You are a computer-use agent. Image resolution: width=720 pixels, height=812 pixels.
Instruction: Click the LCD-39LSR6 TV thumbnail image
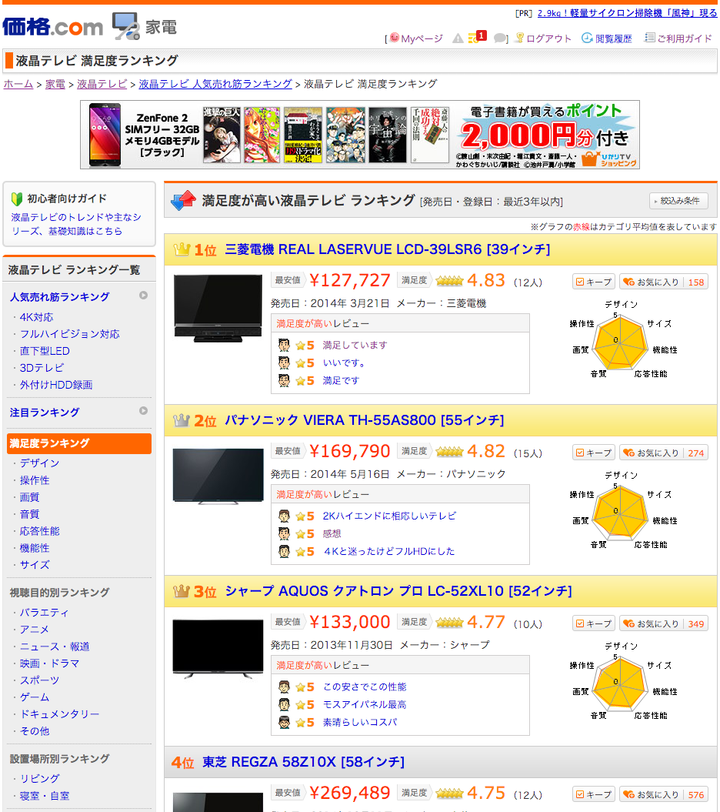click(x=218, y=309)
